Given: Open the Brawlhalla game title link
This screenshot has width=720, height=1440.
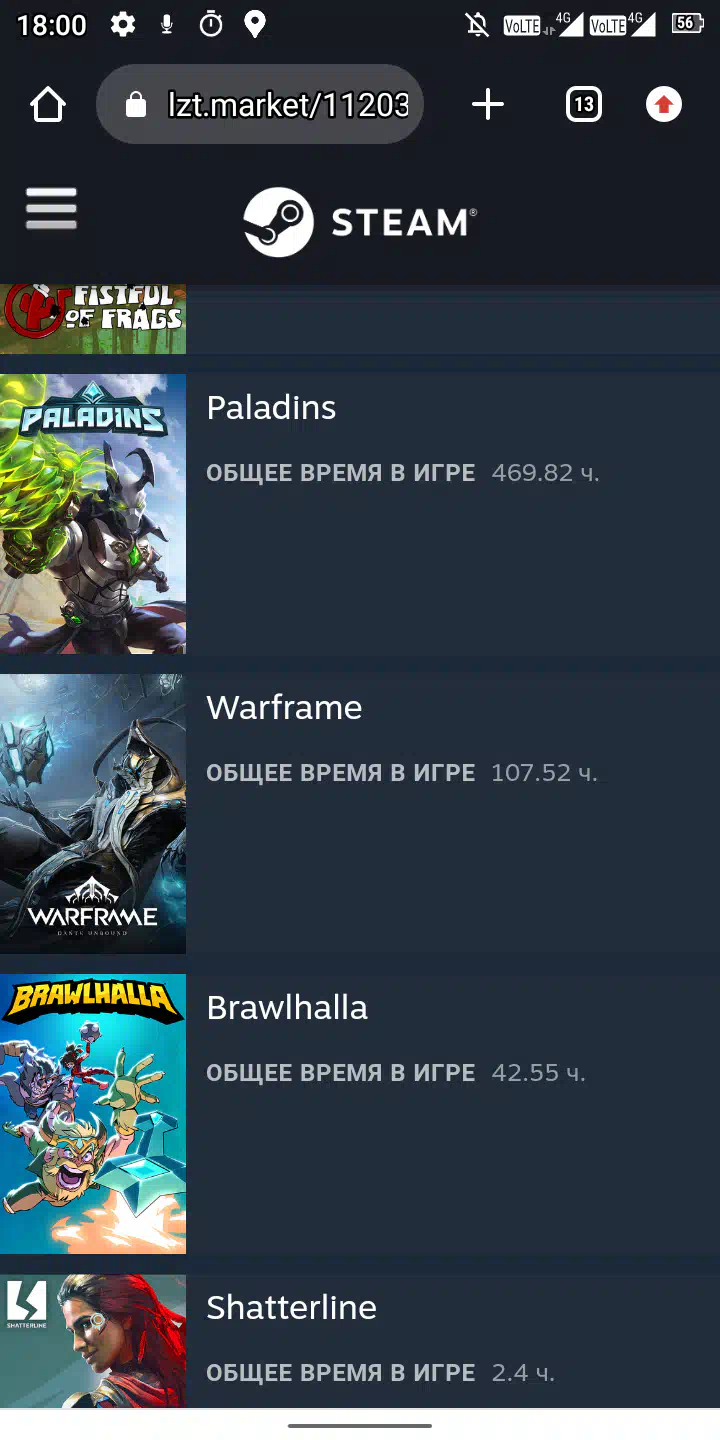Looking at the screenshot, I should [287, 1007].
